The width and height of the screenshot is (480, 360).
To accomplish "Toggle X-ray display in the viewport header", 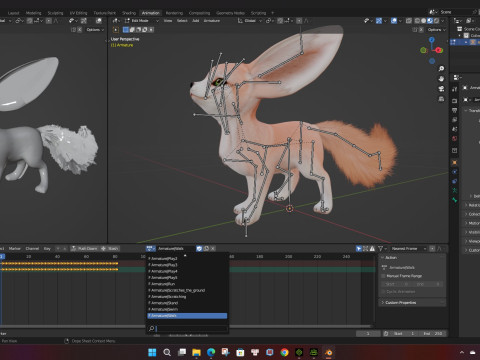I will click(409, 21).
